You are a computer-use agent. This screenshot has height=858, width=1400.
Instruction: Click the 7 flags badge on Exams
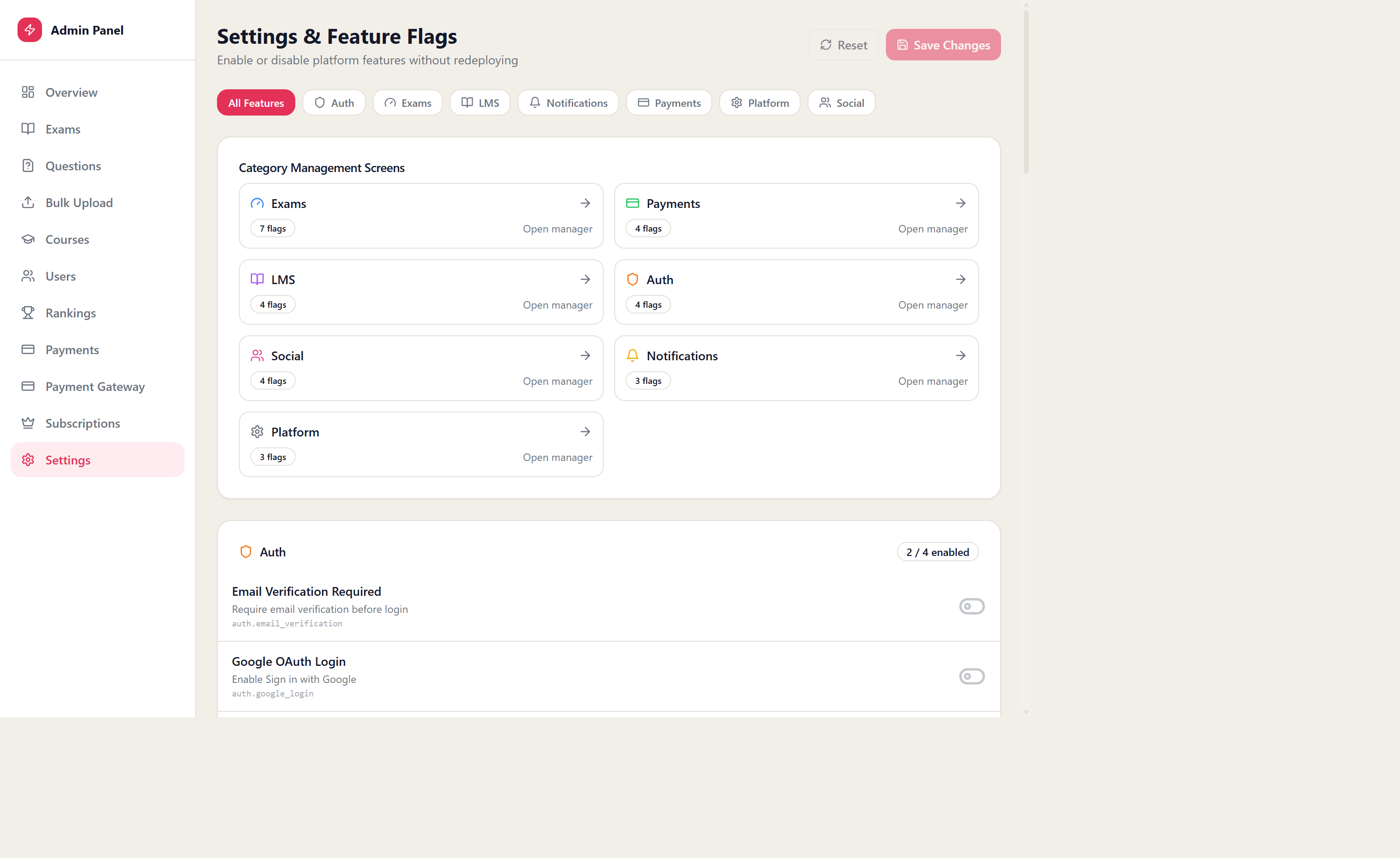pyautogui.click(x=273, y=229)
